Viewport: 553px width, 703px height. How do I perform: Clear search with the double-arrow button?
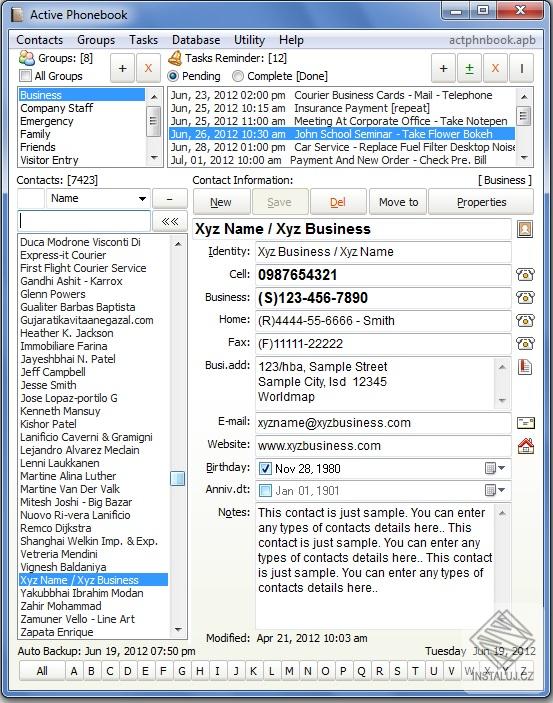[x=170, y=221]
